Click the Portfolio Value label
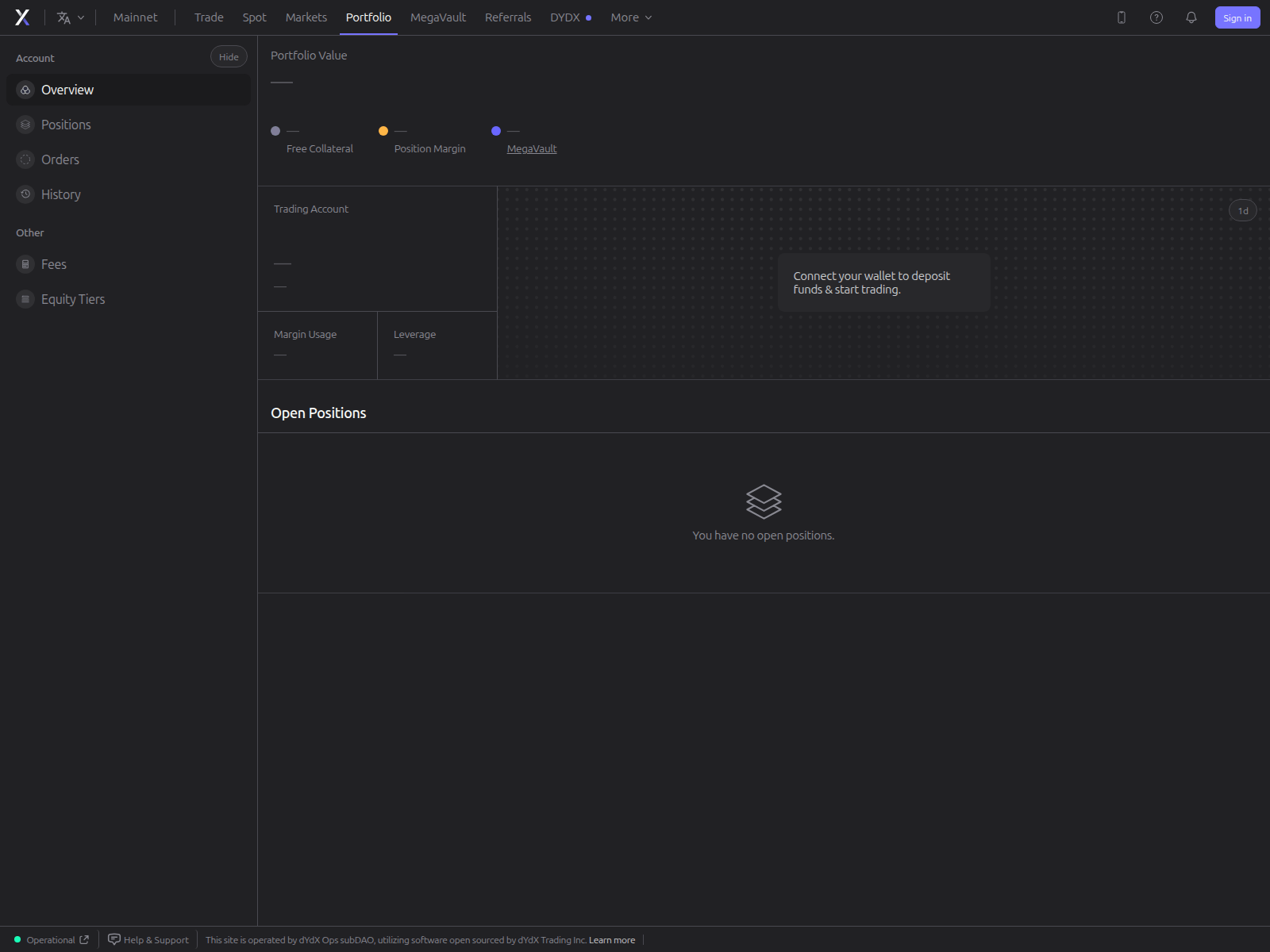The image size is (1270, 952). [x=309, y=56]
